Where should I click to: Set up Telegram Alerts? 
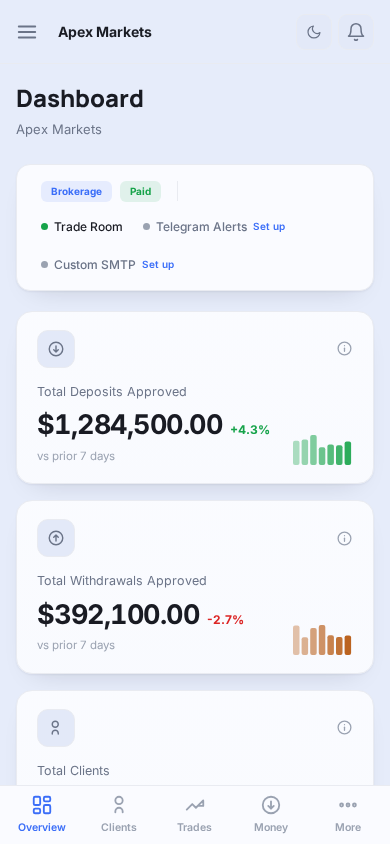coord(269,227)
